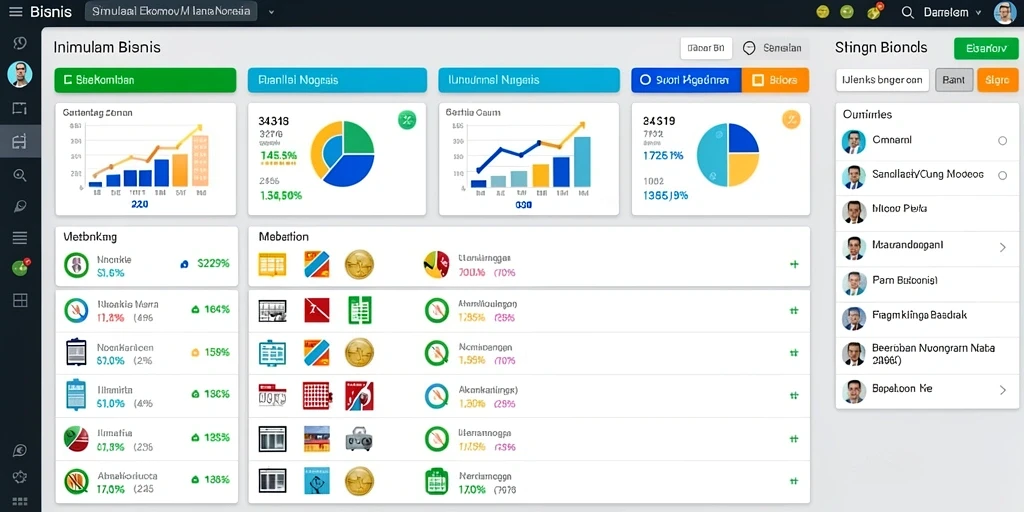
Task: Click the Ulenks bnger can input field
Action: click(x=882, y=80)
